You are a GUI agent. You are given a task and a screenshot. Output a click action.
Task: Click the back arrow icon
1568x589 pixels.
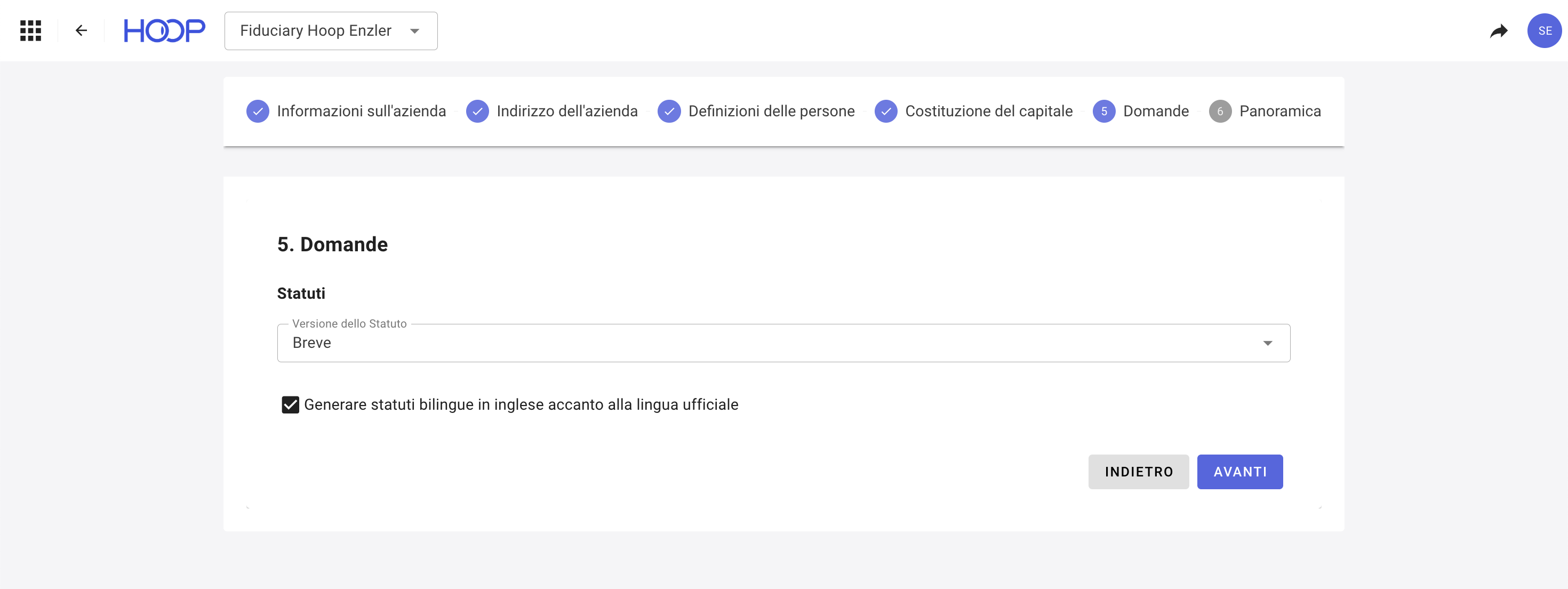[81, 30]
